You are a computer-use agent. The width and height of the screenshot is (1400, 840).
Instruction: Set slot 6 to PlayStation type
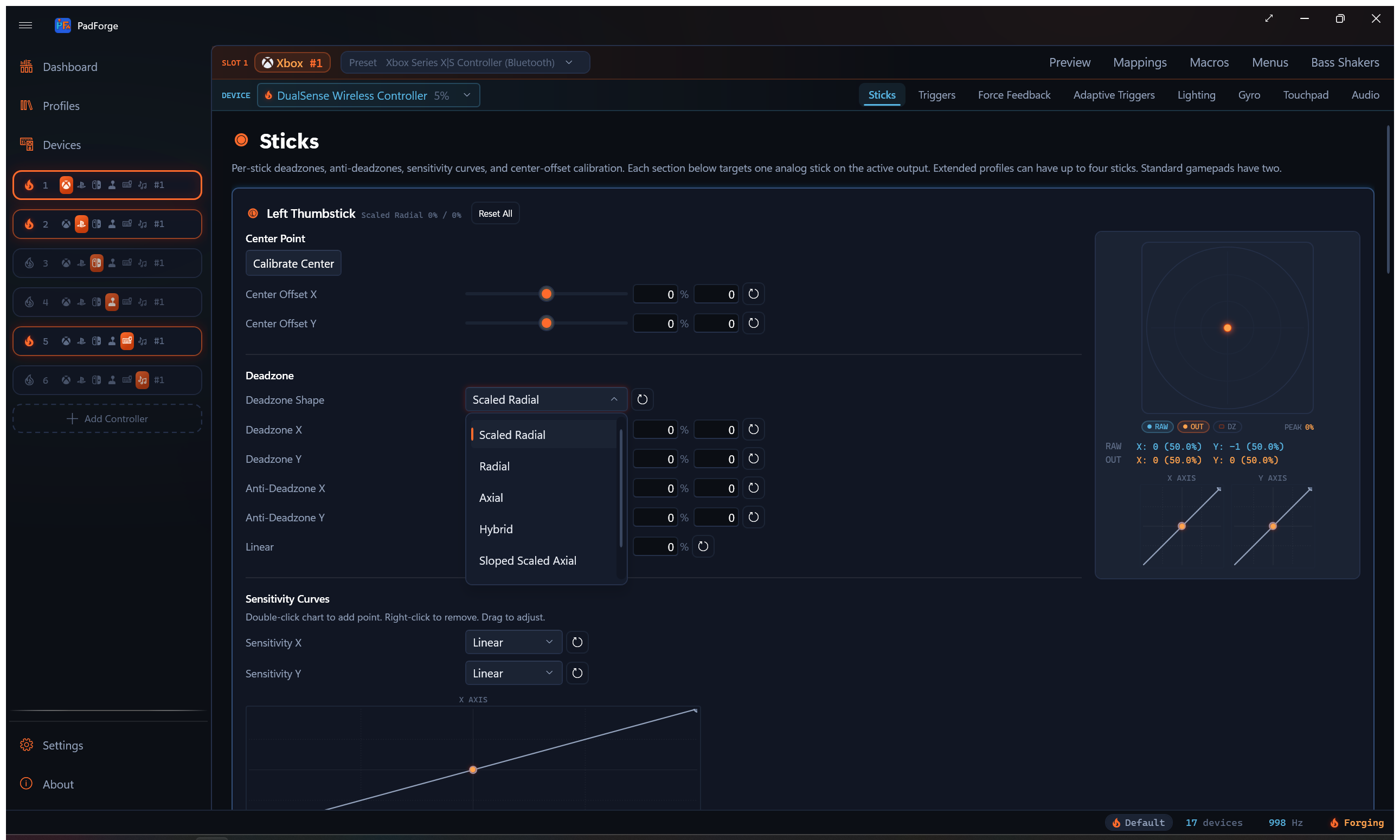(x=81, y=380)
